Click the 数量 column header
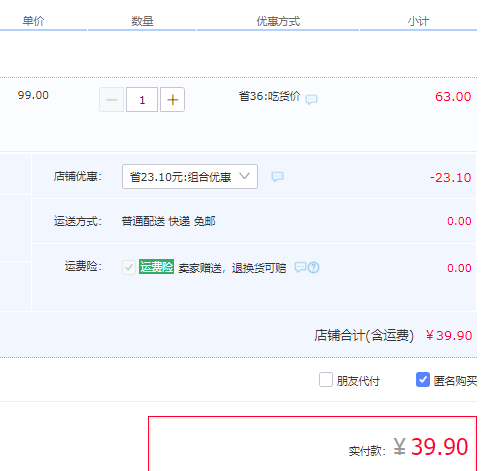The image size is (491, 471). [x=142, y=21]
